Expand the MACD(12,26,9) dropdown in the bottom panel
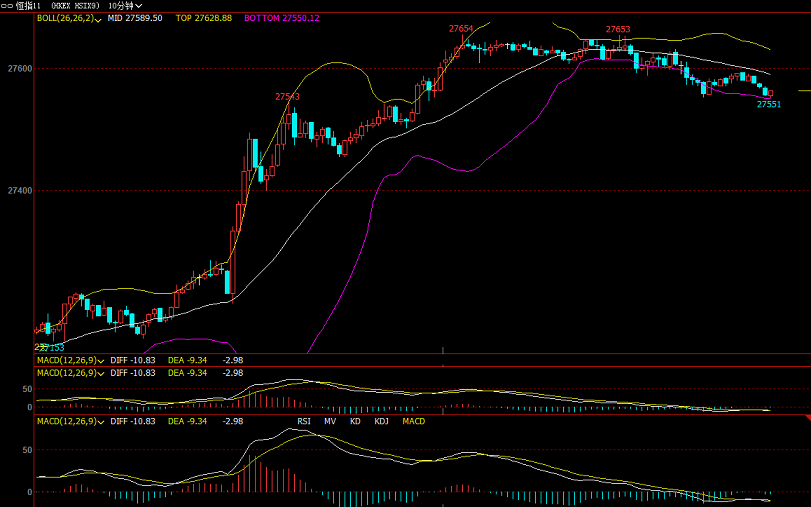Viewport: 811px width, 507px height. pyautogui.click(x=68, y=422)
